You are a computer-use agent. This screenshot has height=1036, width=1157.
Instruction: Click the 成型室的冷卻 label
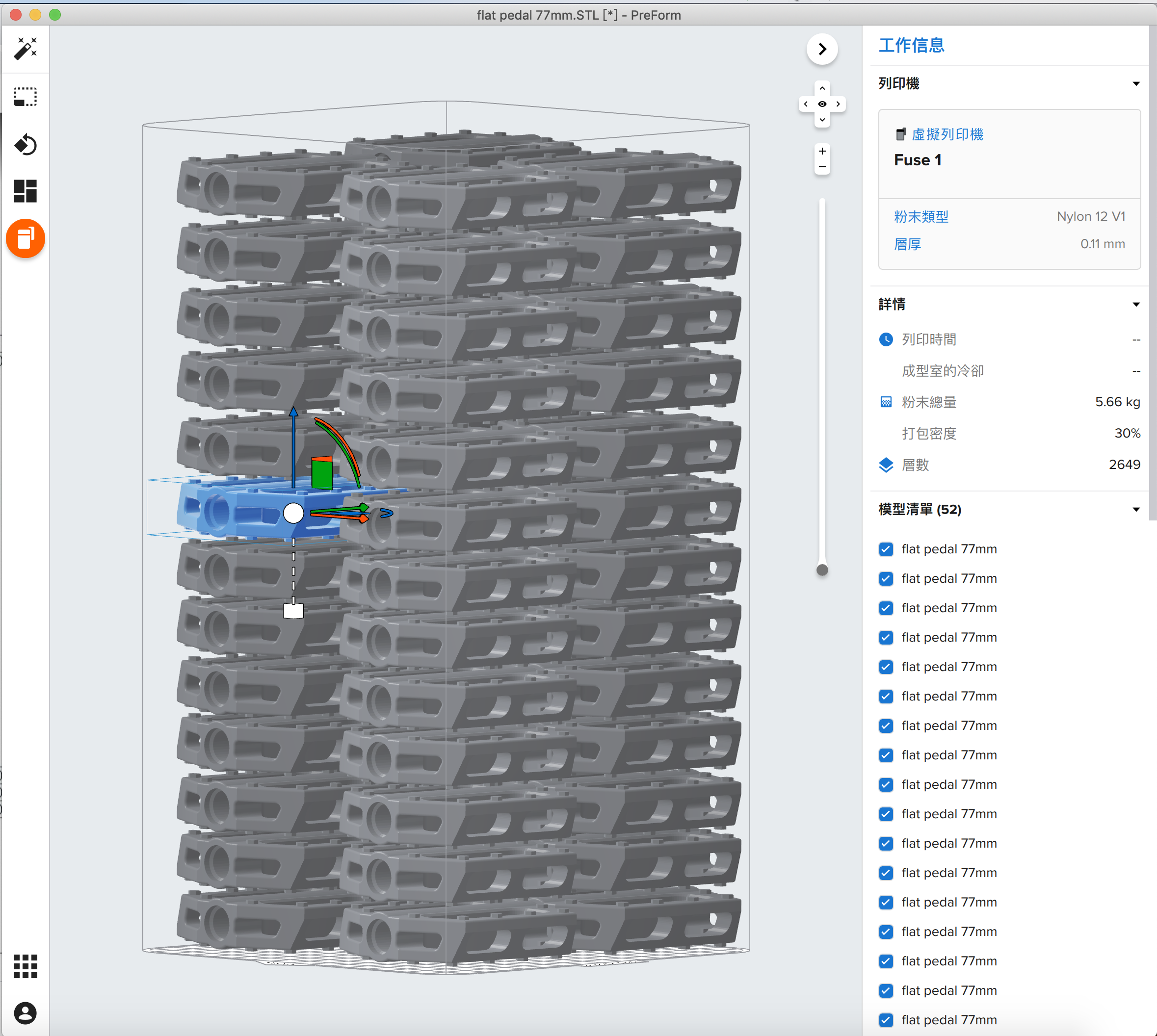click(x=943, y=371)
